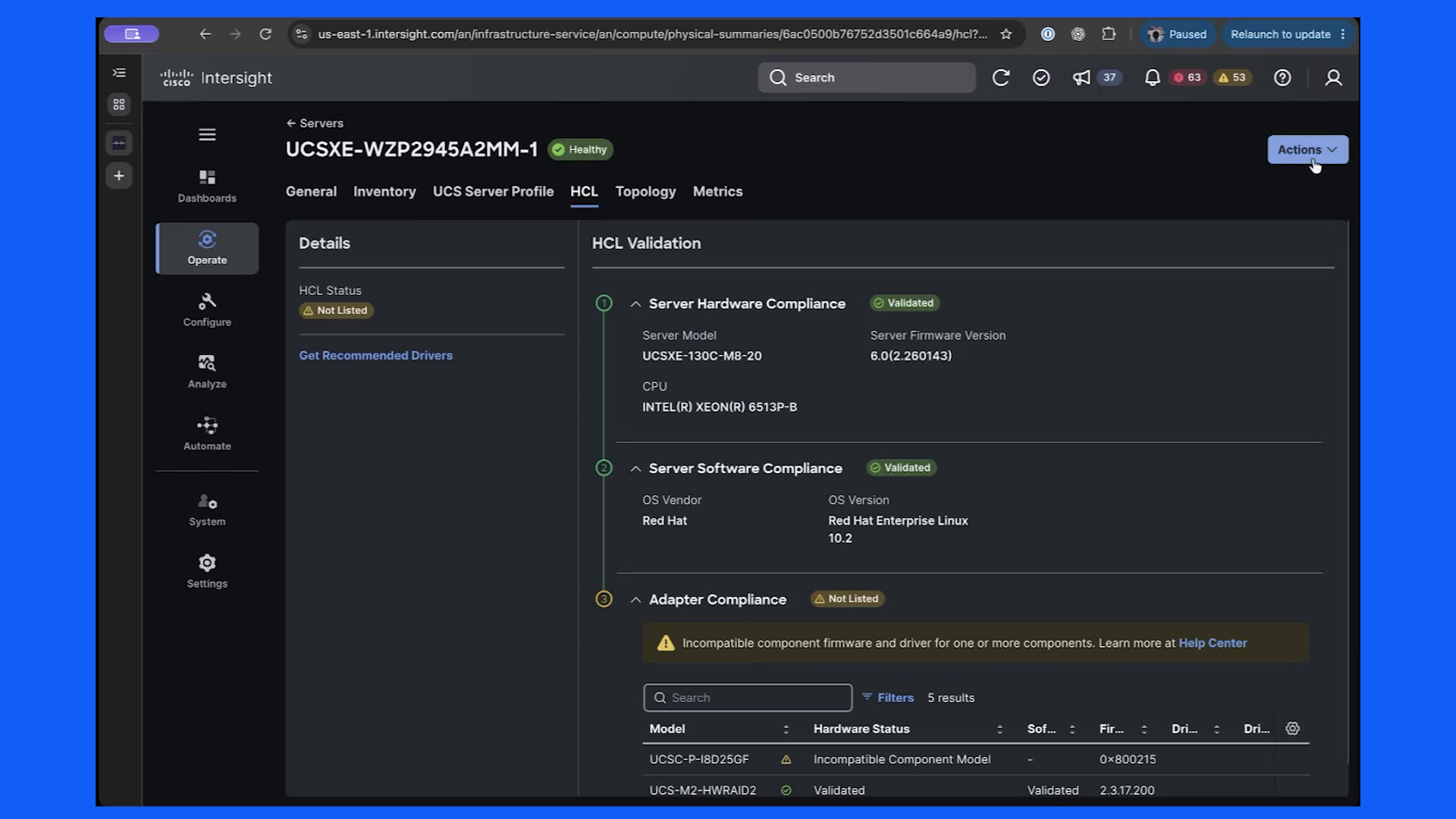This screenshot has height=819, width=1456.
Task: Collapse Server Software Compliance section
Action: coord(635,469)
